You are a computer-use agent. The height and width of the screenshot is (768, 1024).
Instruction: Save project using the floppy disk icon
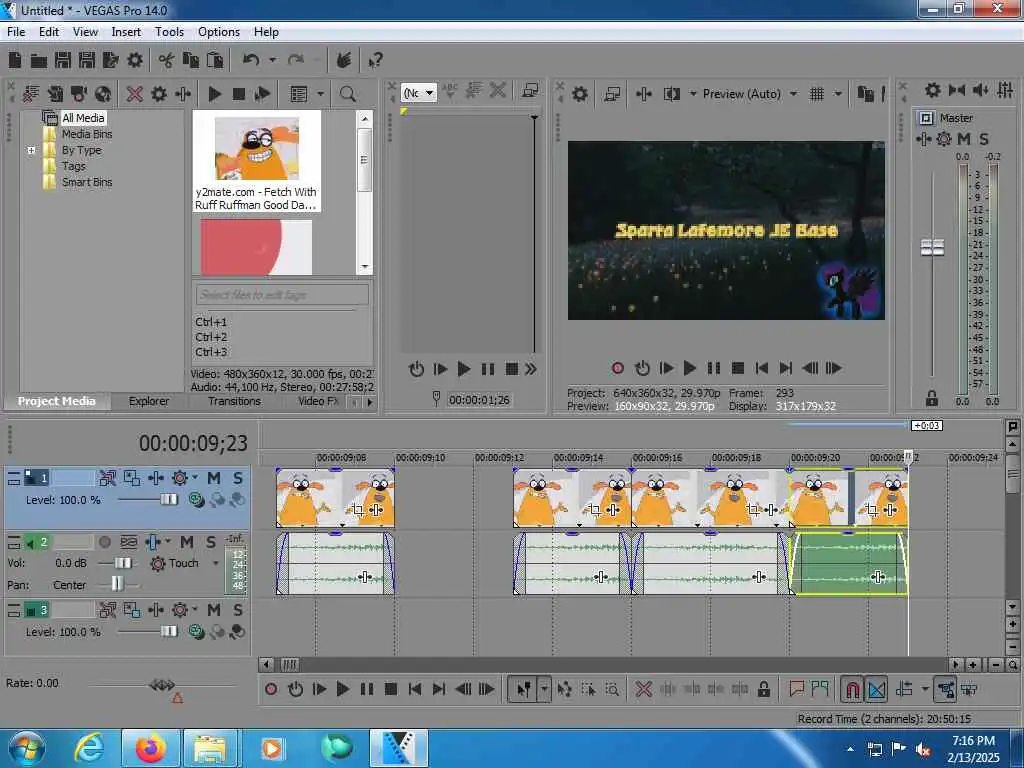tap(63, 61)
